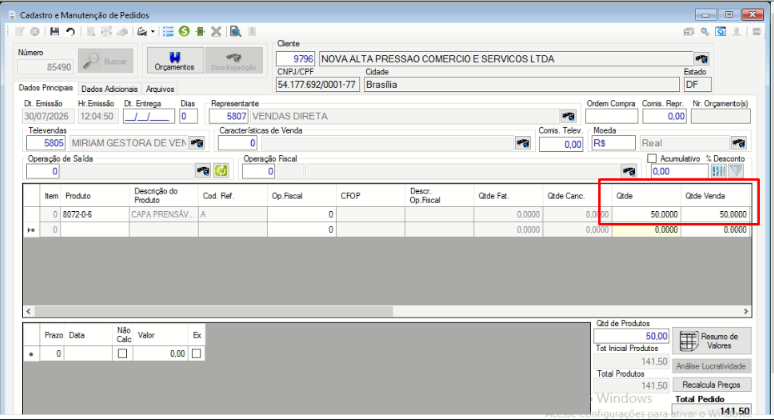774x420 pixels.
Task: Click the Orçamentos button
Action: click(x=175, y=61)
